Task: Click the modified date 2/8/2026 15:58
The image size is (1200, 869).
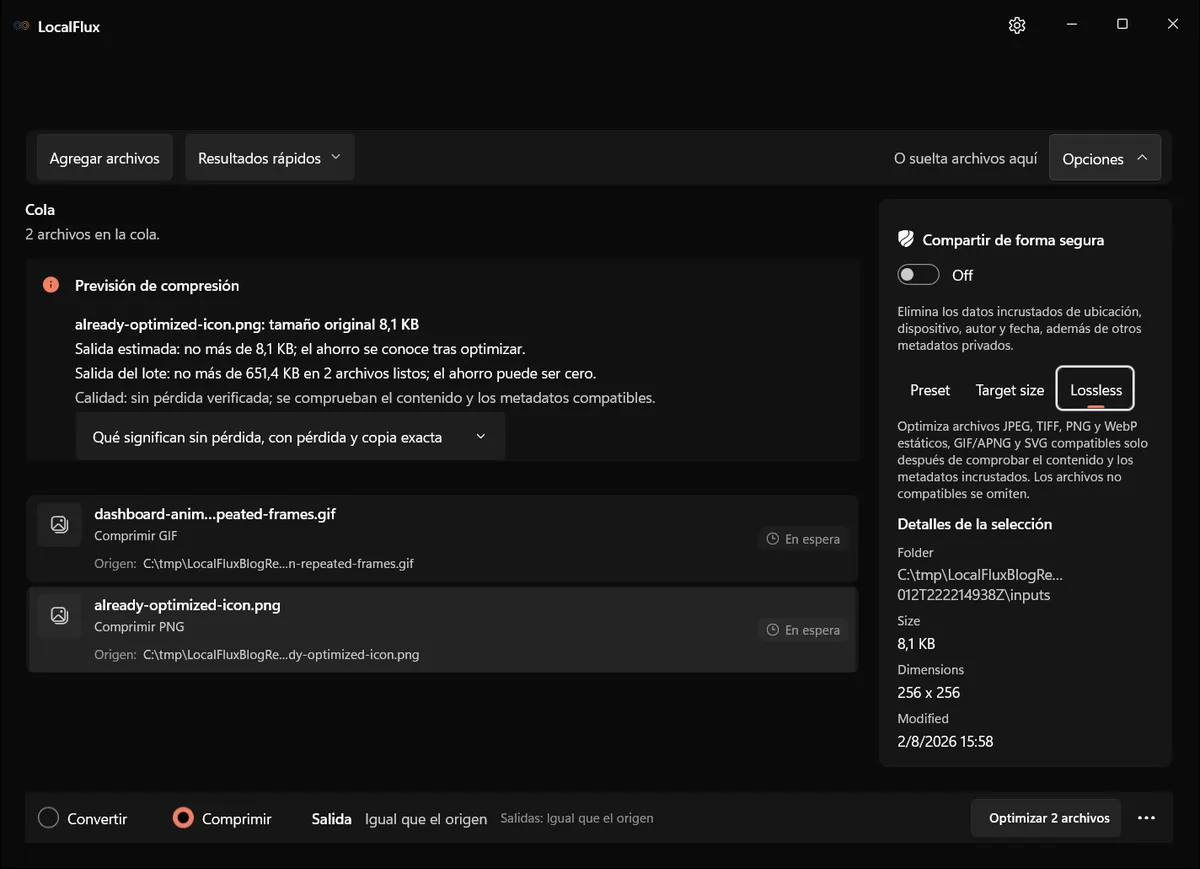Action: pyautogui.click(x=945, y=741)
